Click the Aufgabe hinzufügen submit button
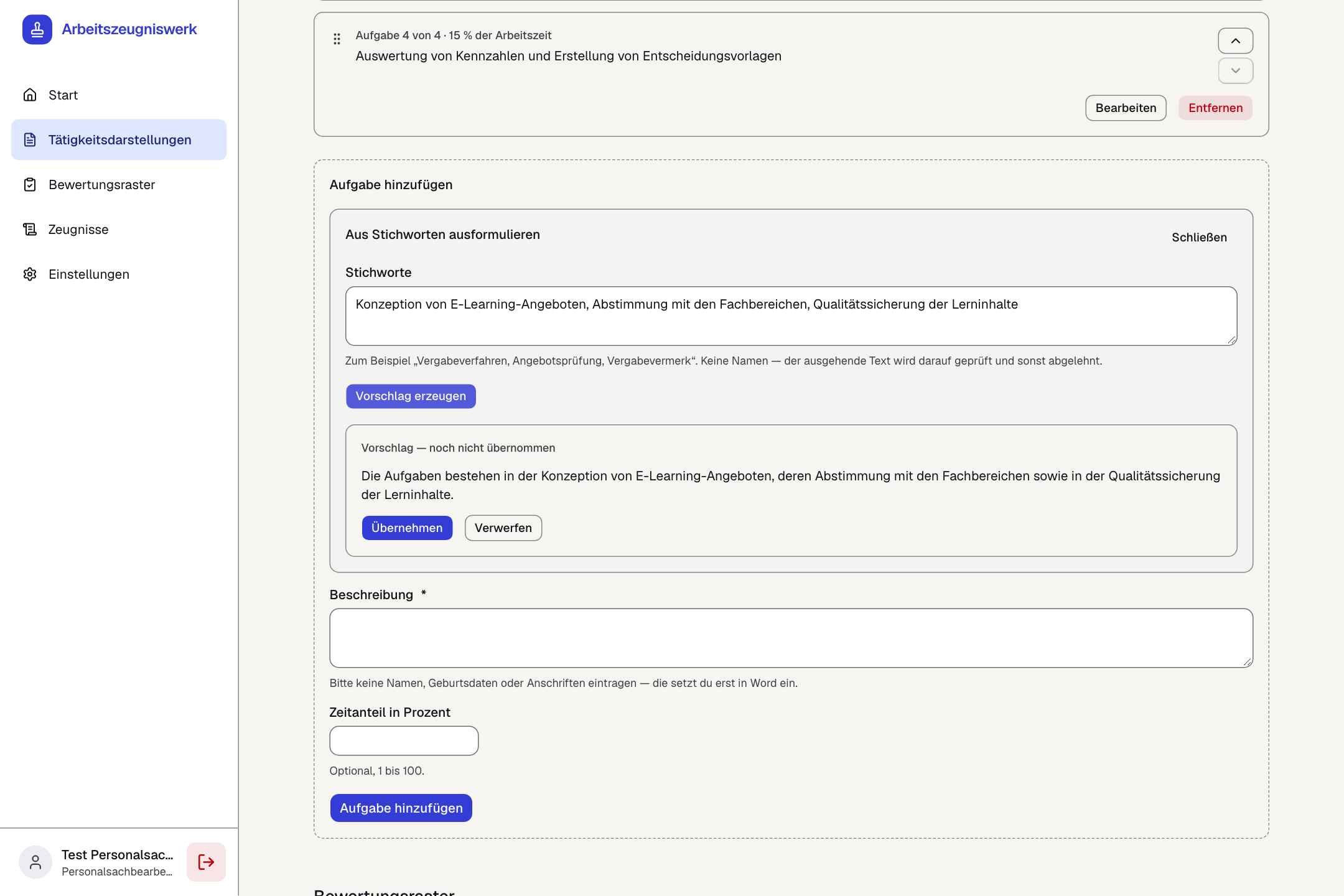 pyautogui.click(x=401, y=808)
